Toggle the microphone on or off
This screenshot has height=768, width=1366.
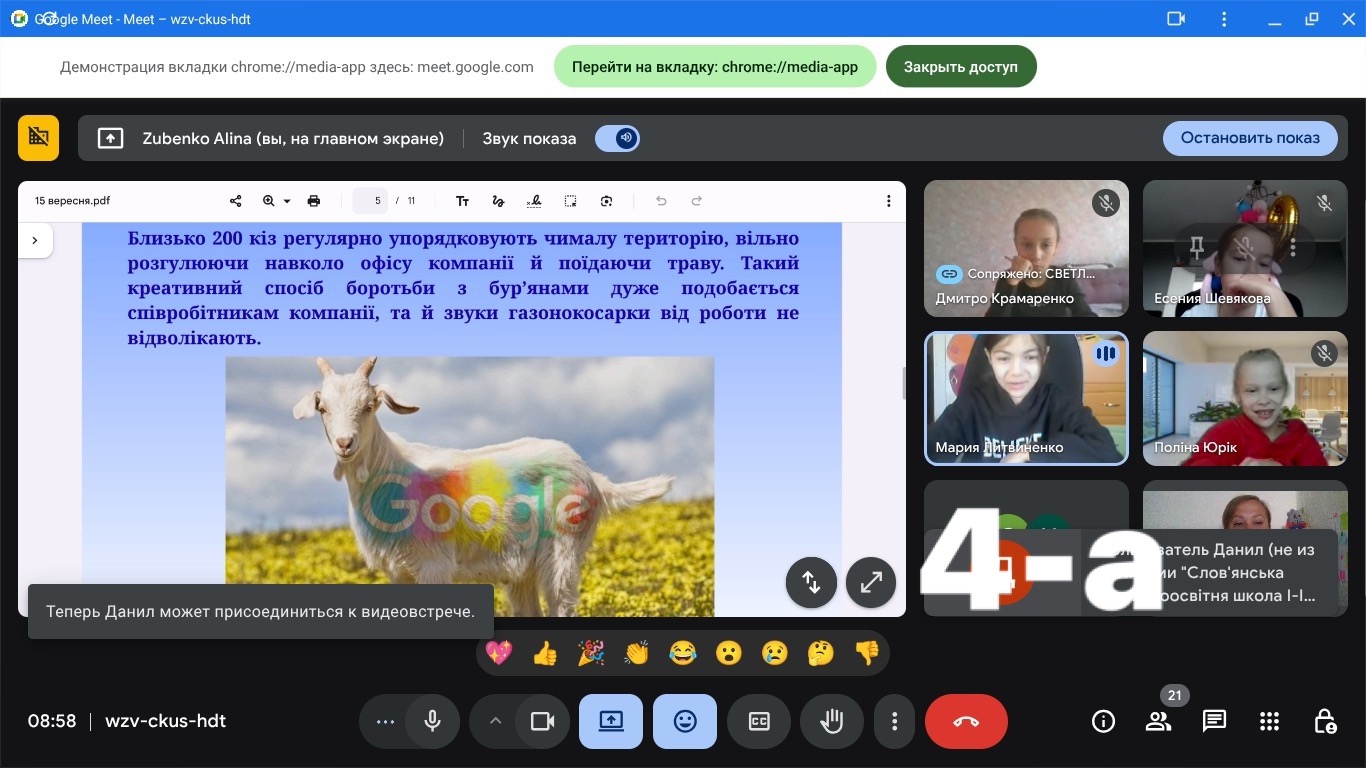433,722
